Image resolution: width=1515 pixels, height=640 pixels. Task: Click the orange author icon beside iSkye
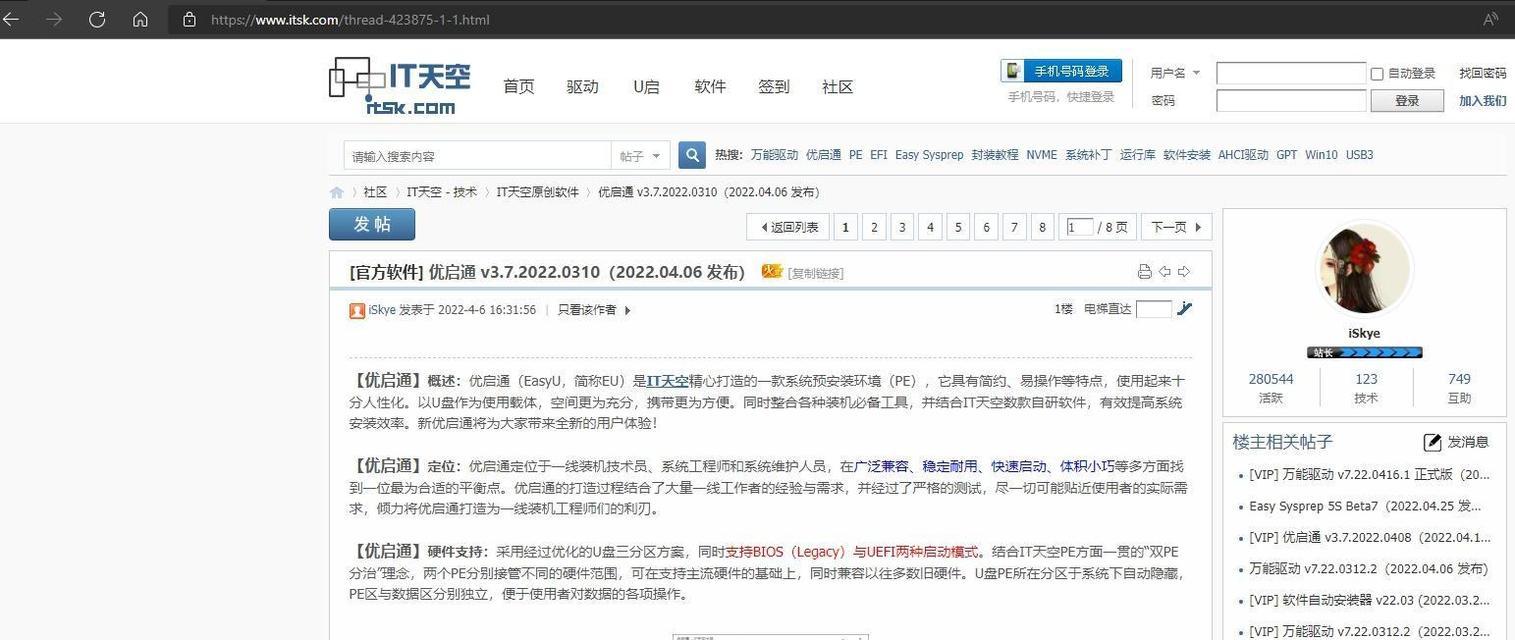click(x=357, y=310)
